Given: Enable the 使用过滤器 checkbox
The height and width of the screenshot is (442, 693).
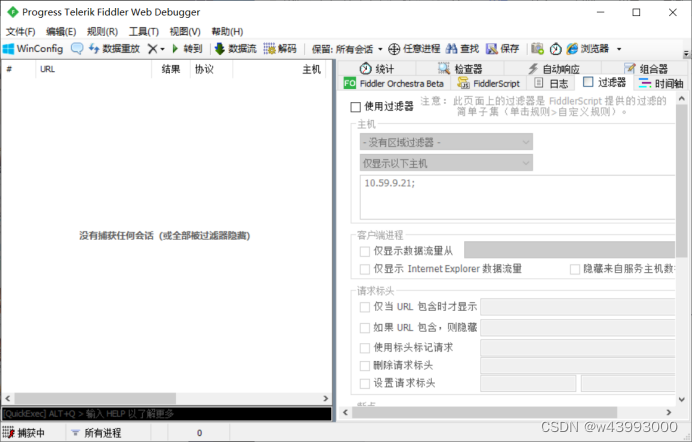Looking at the screenshot, I should 355,107.
